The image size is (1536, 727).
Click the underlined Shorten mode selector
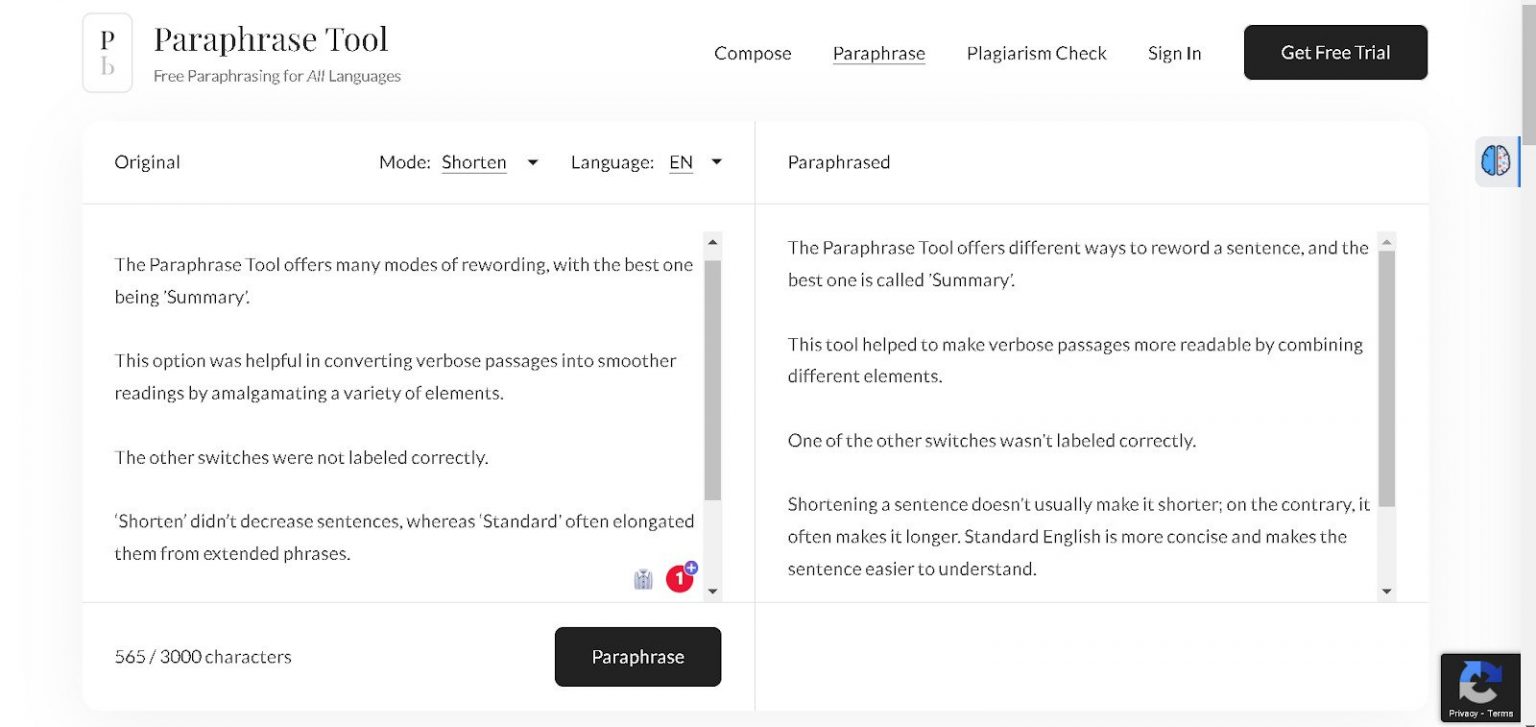pyautogui.click(x=473, y=162)
